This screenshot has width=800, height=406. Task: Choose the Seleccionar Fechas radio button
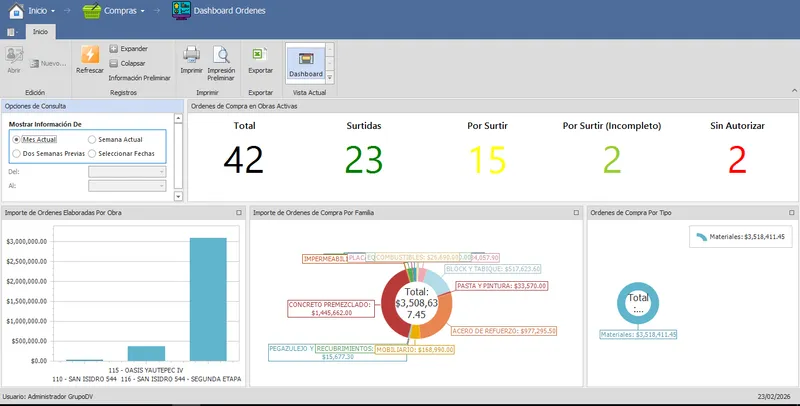pyautogui.click(x=92, y=154)
